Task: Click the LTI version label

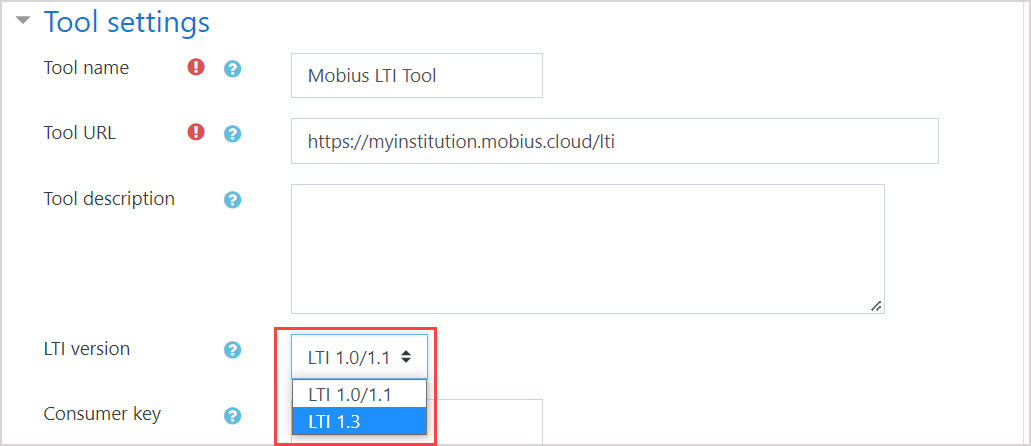Action: click(87, 349)
